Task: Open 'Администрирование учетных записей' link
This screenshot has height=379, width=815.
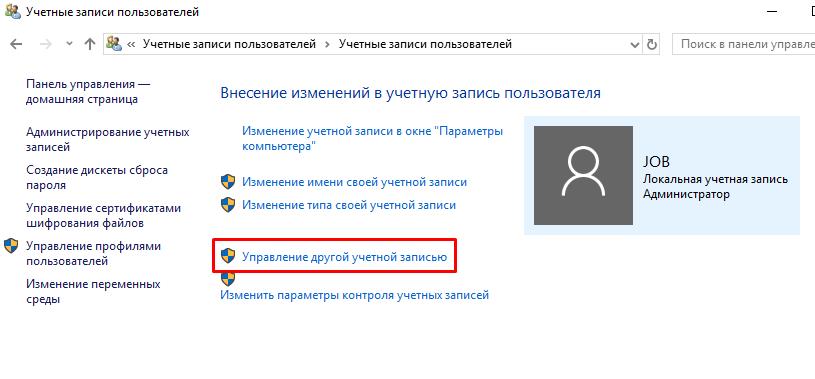Action: click(108, 139)
